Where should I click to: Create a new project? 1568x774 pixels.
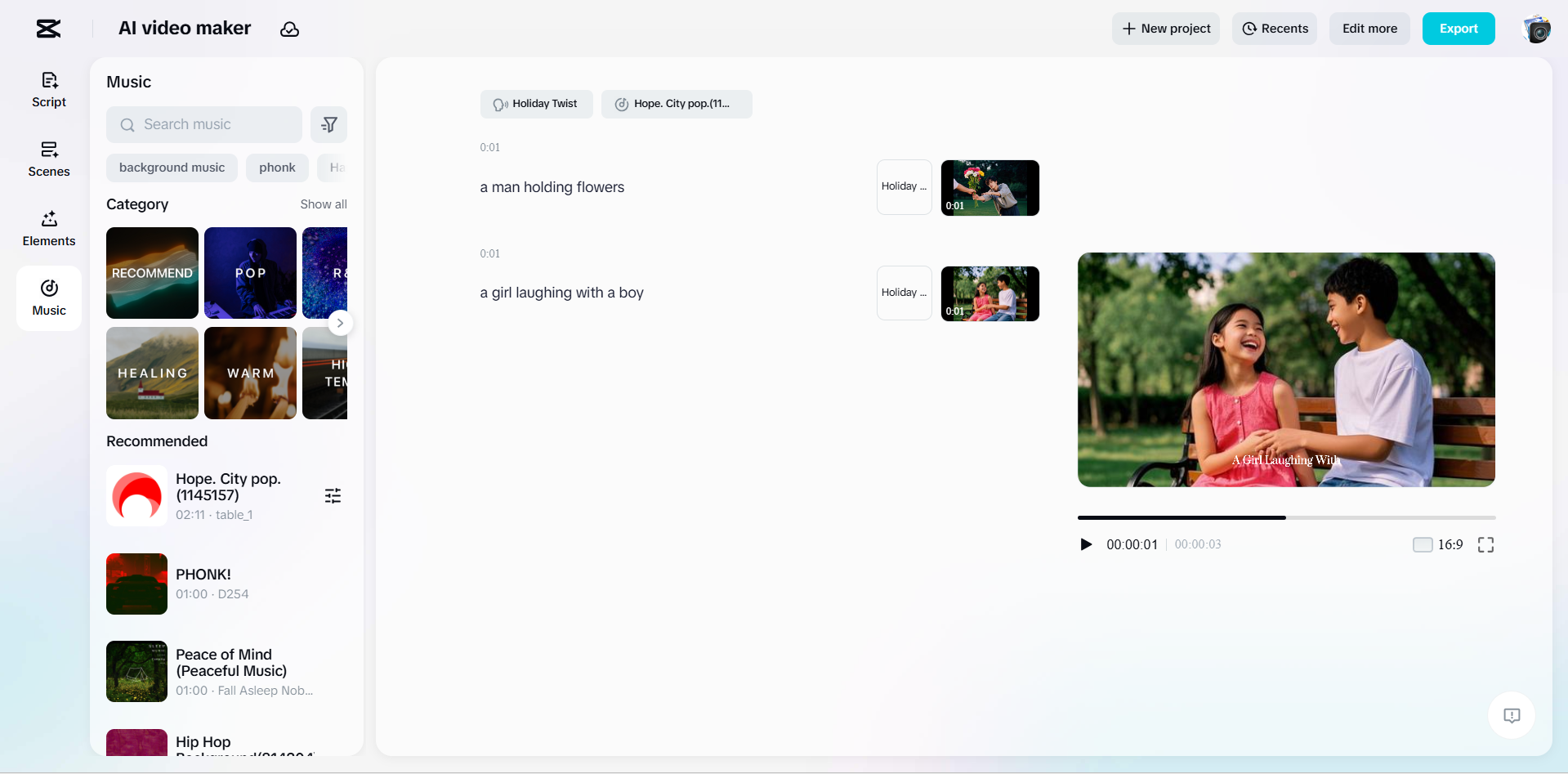(1165, 29)
